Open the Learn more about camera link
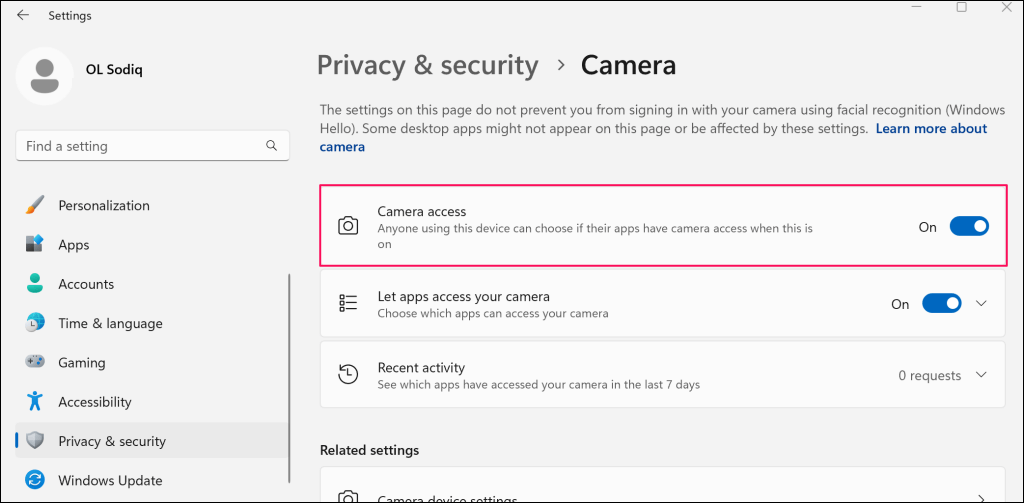The height and width of the screenshot is (503, 1024). pyautogui.click(x=930, y=129)
